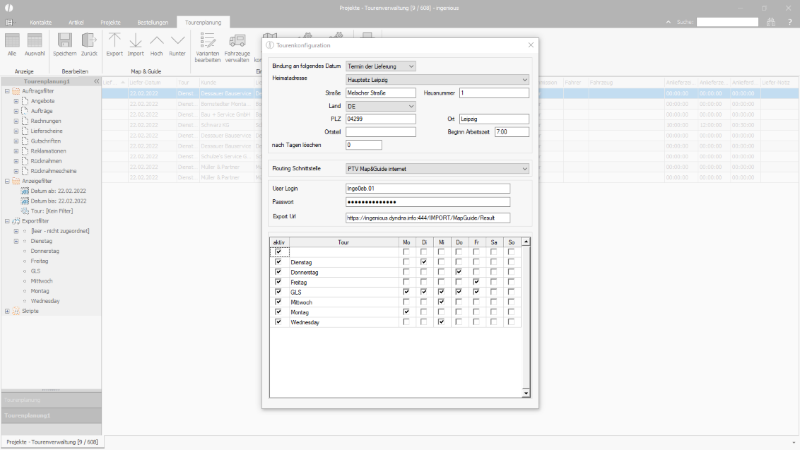Screen dimensions: 800x450
Task: Select the Lieferscheine tree item
Action: [x=46, y=131]
